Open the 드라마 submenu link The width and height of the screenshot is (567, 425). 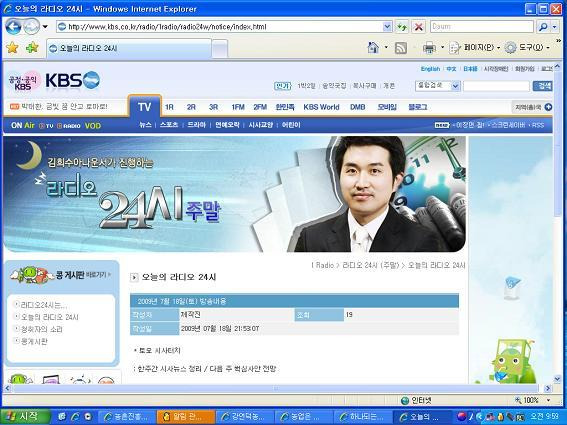(x=196, y=125)
